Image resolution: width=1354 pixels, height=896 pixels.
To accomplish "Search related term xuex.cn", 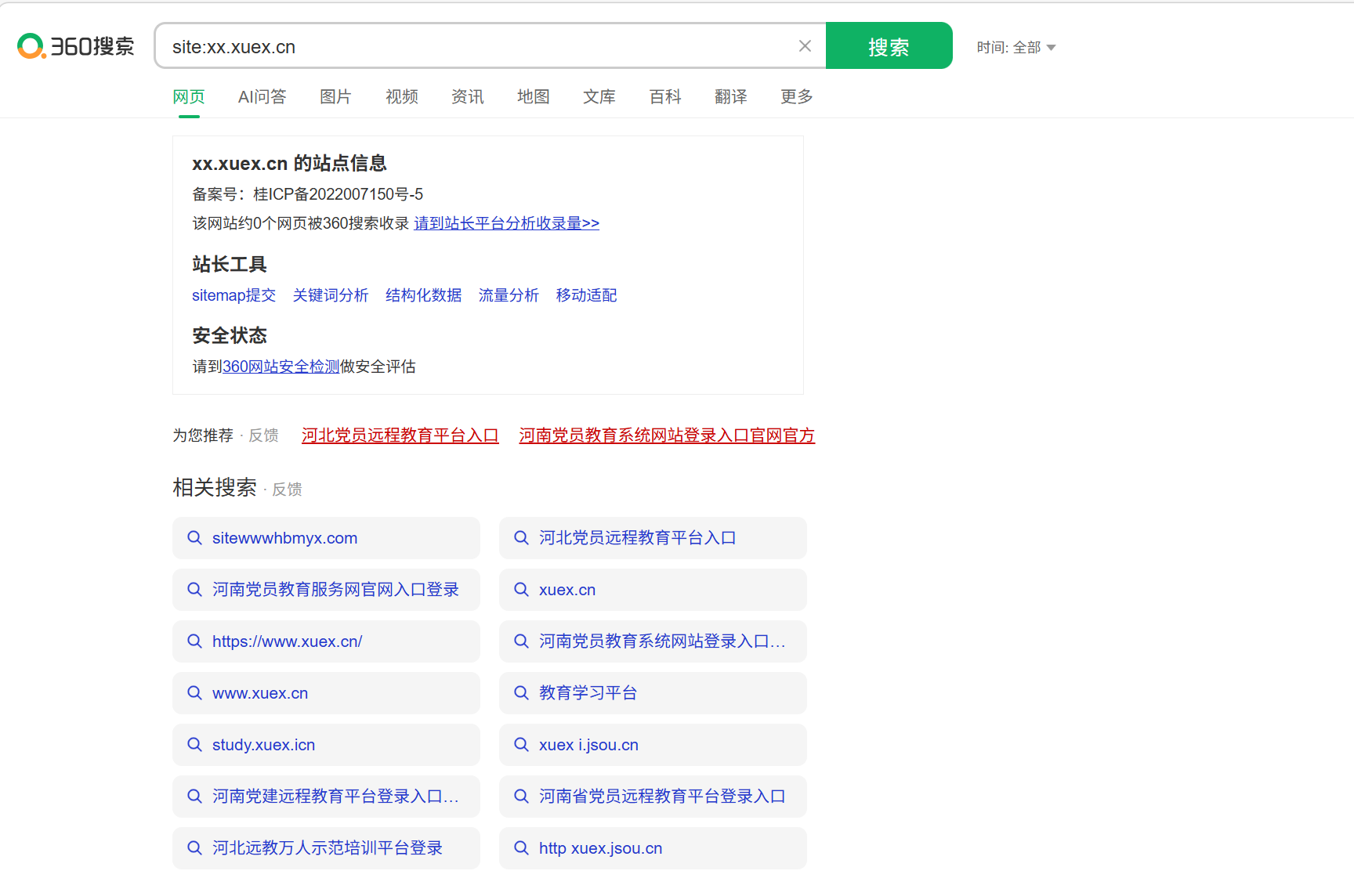I will (x=653, y=590).
